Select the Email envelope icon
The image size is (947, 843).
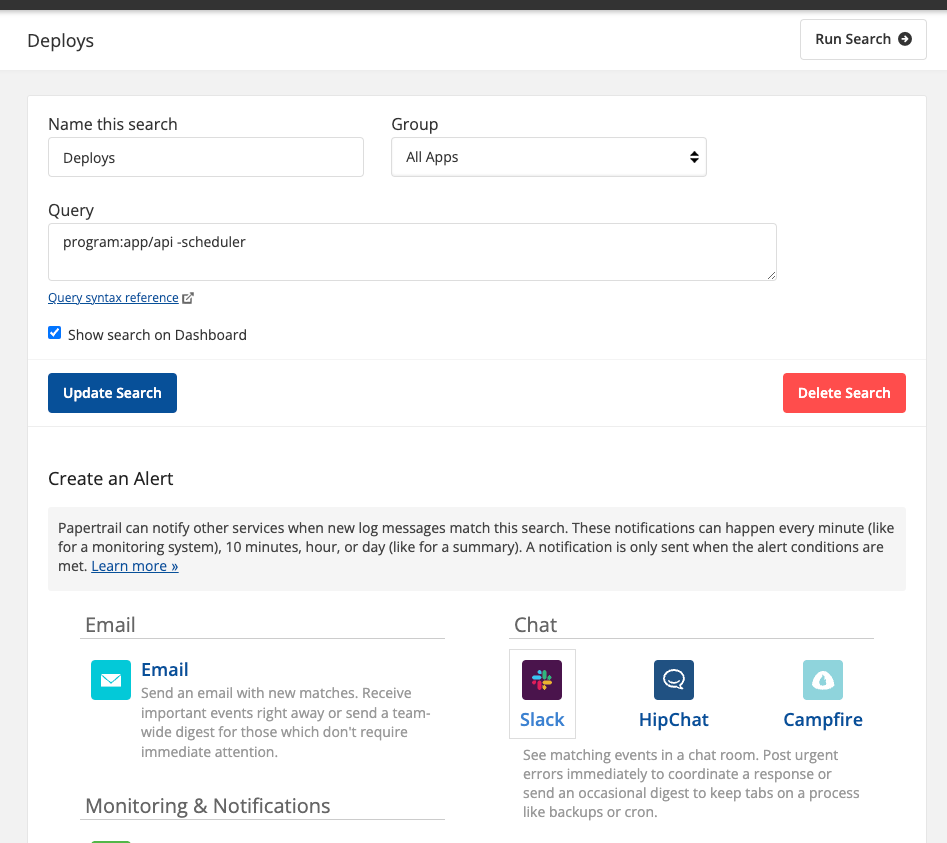[111, 680]
